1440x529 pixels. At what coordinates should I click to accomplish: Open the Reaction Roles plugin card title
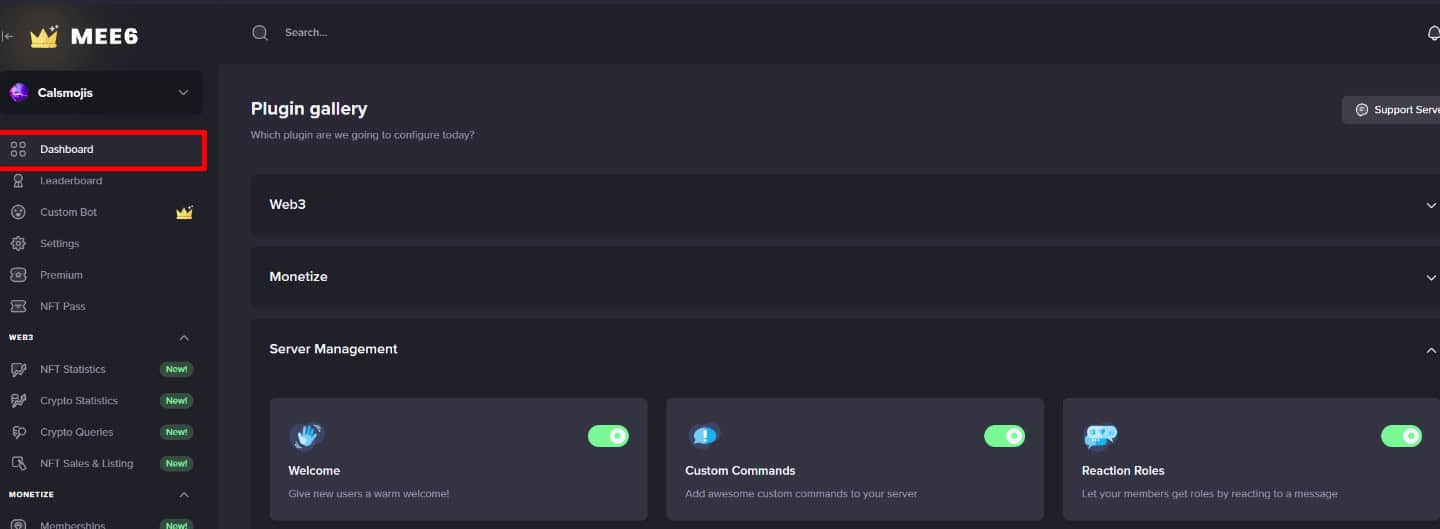(1123, 470)
